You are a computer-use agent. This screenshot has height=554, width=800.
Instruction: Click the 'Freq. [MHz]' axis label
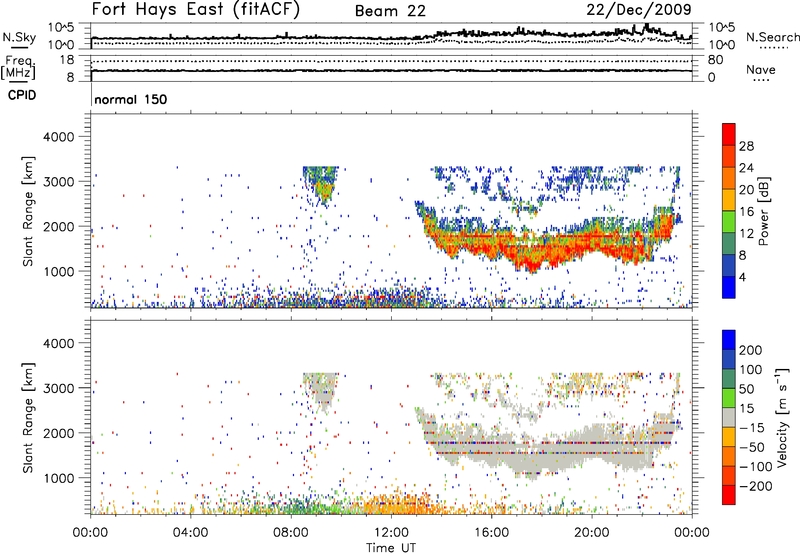coord(18,67)
